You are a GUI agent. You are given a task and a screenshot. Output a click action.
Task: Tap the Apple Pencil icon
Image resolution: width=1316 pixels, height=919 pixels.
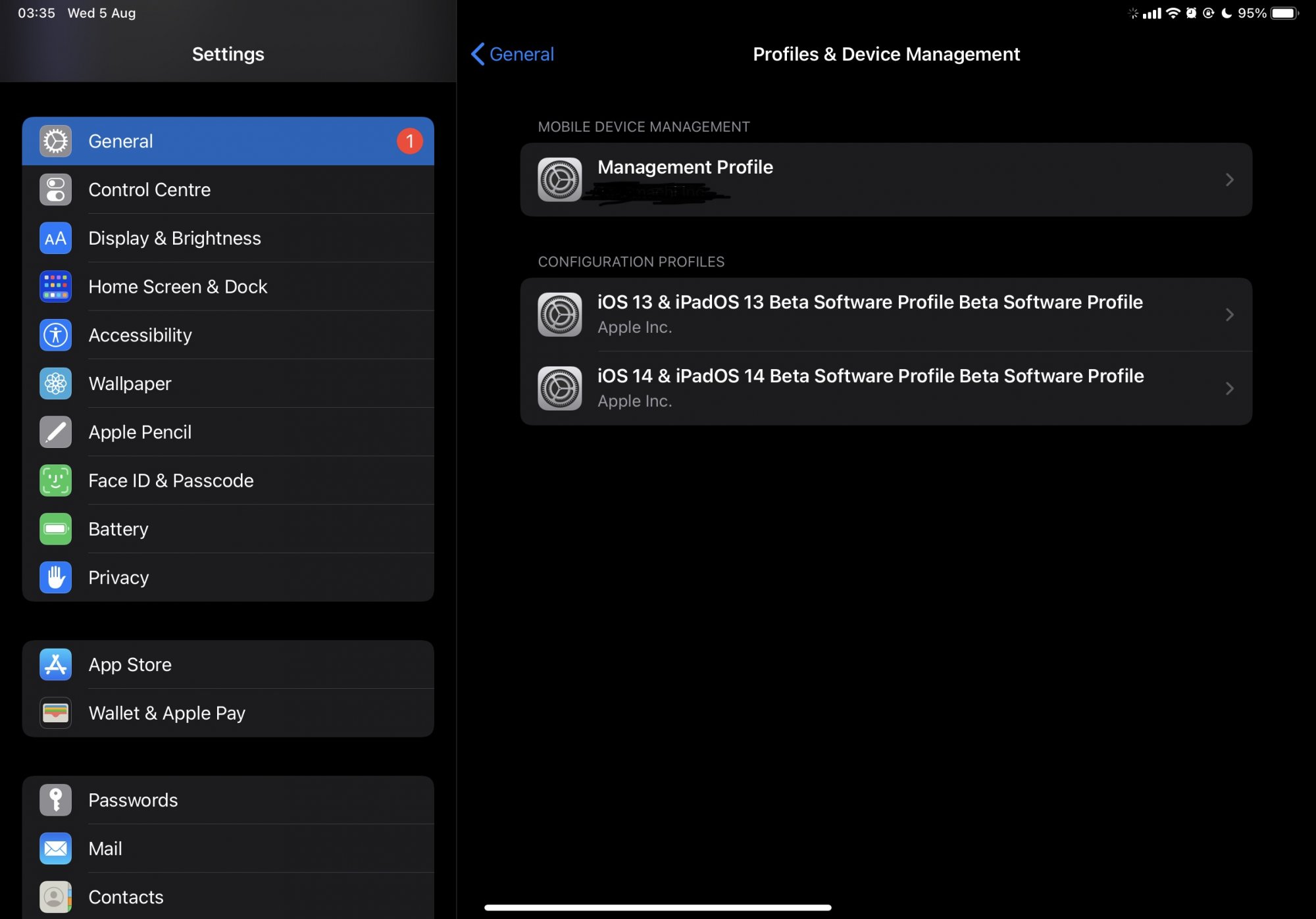[55, 432]
